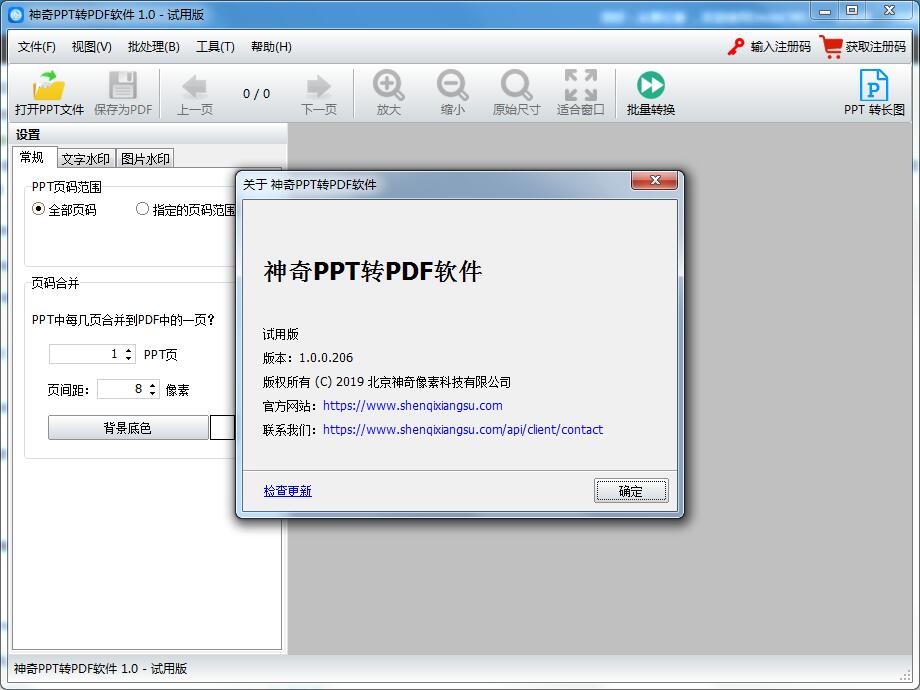Select the 全部页码 radio button
The image size is (920, 690).
(37, 208)
